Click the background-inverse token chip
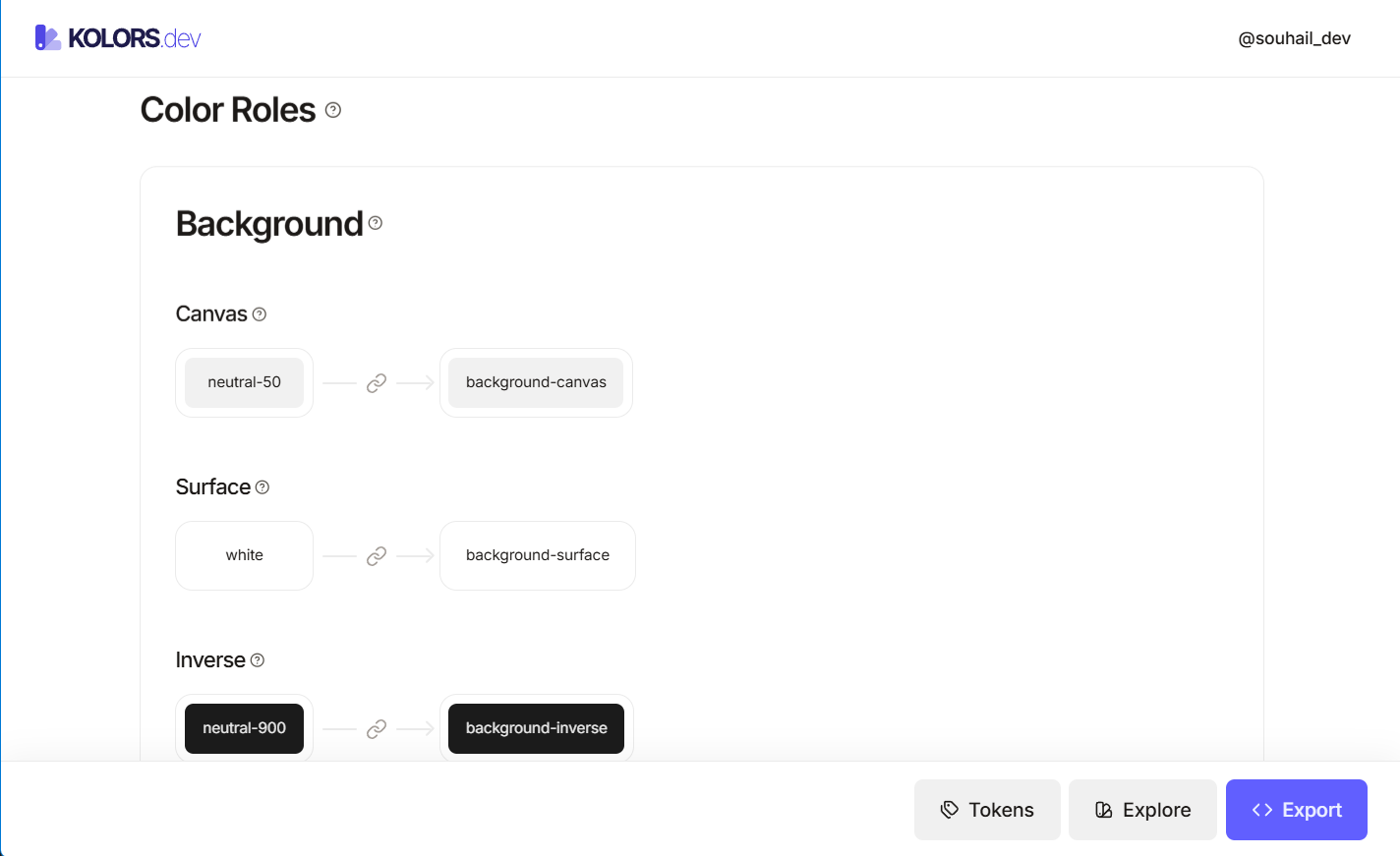The image size is (1400, 856). pyautogui.click(x=536, y=728)
